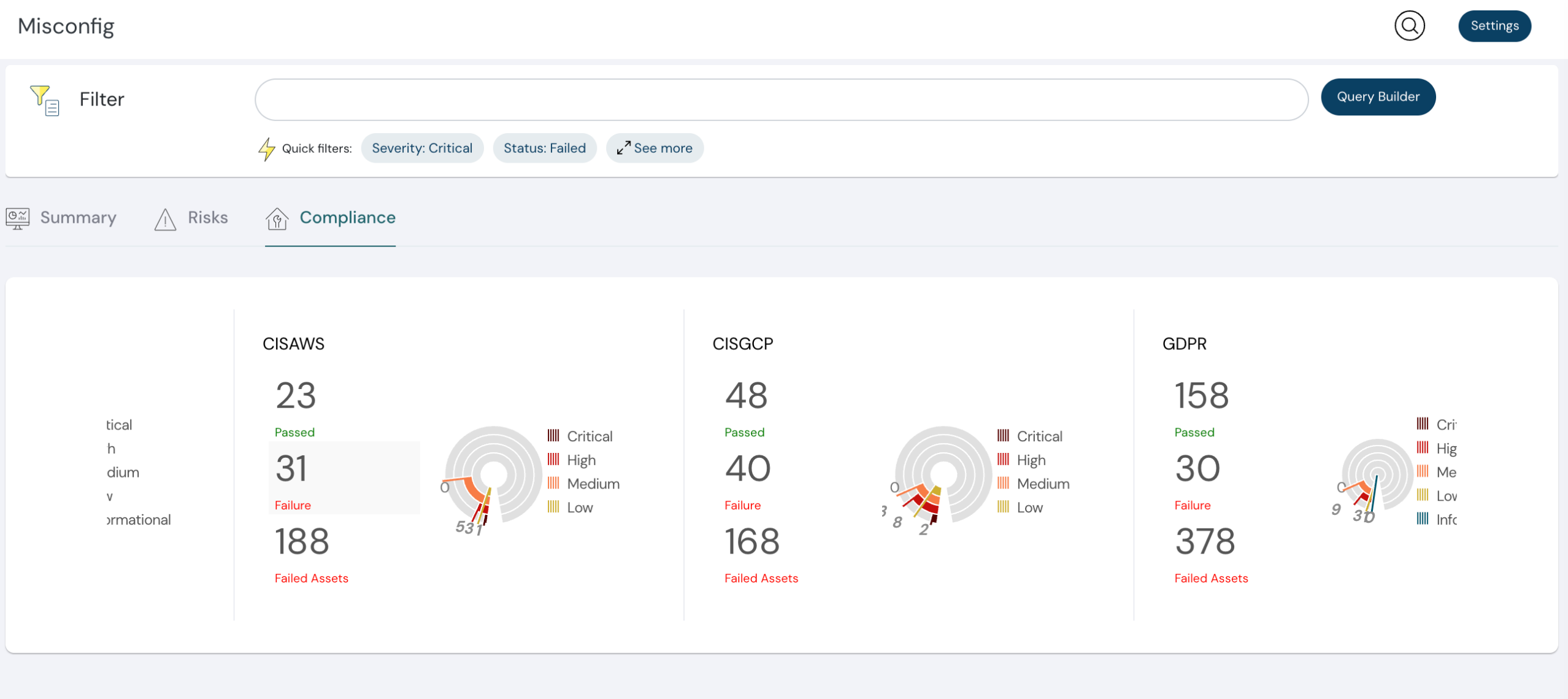Apply Status: Failed quick filter
Image resolution: width=1568 pixels, height=699 pixels.
[x=544, y=148]
